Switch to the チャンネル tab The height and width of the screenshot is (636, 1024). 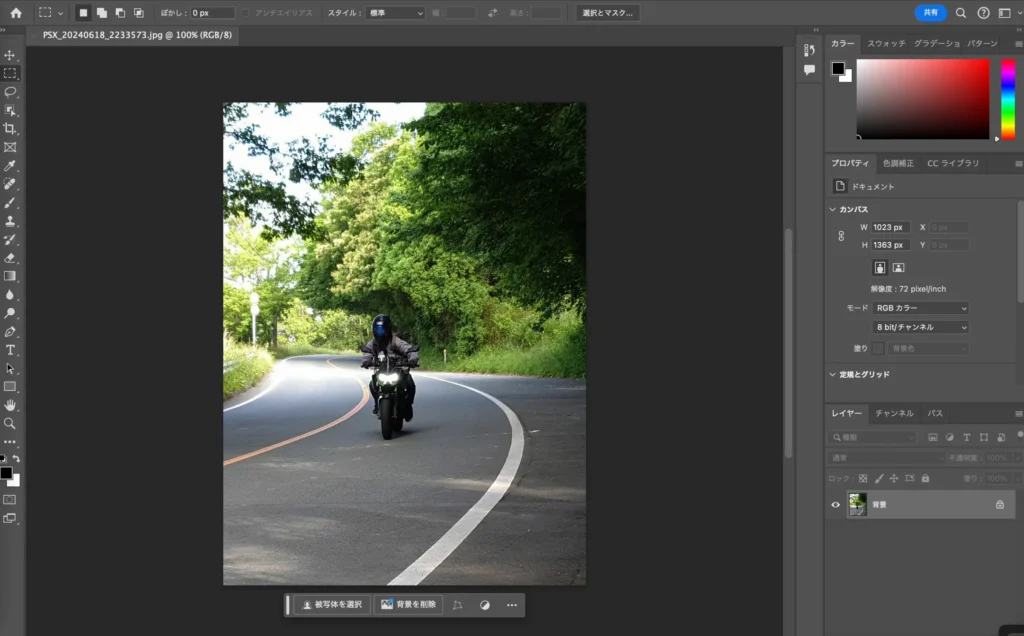coord(894,413)
